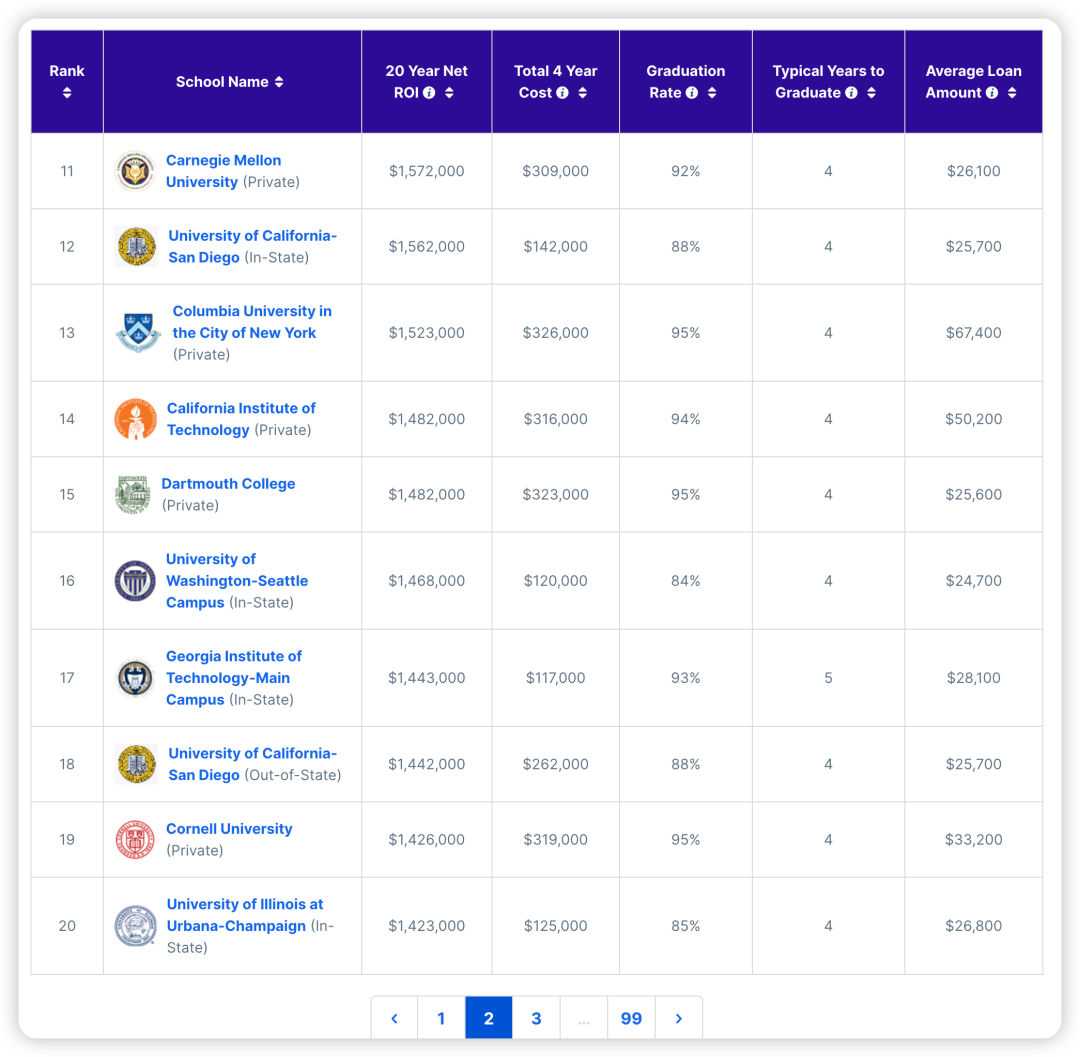Click the $117,000 cost value
Viewport: 1080px width, 1057px height.
(556, 678)
